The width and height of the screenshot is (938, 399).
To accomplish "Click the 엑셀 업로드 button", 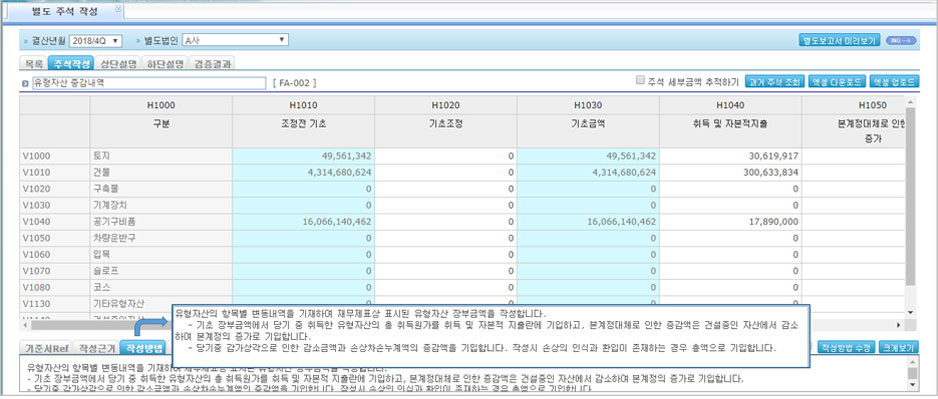I will tap(894, 82).
